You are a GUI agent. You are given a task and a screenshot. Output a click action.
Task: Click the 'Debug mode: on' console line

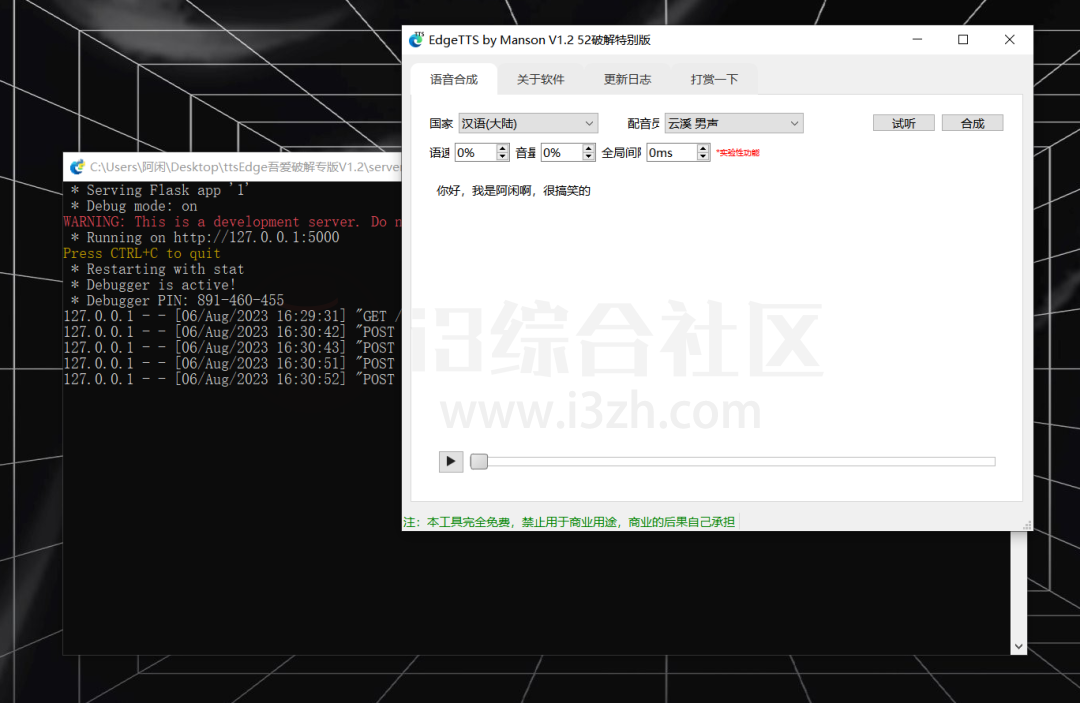(134, 206)
